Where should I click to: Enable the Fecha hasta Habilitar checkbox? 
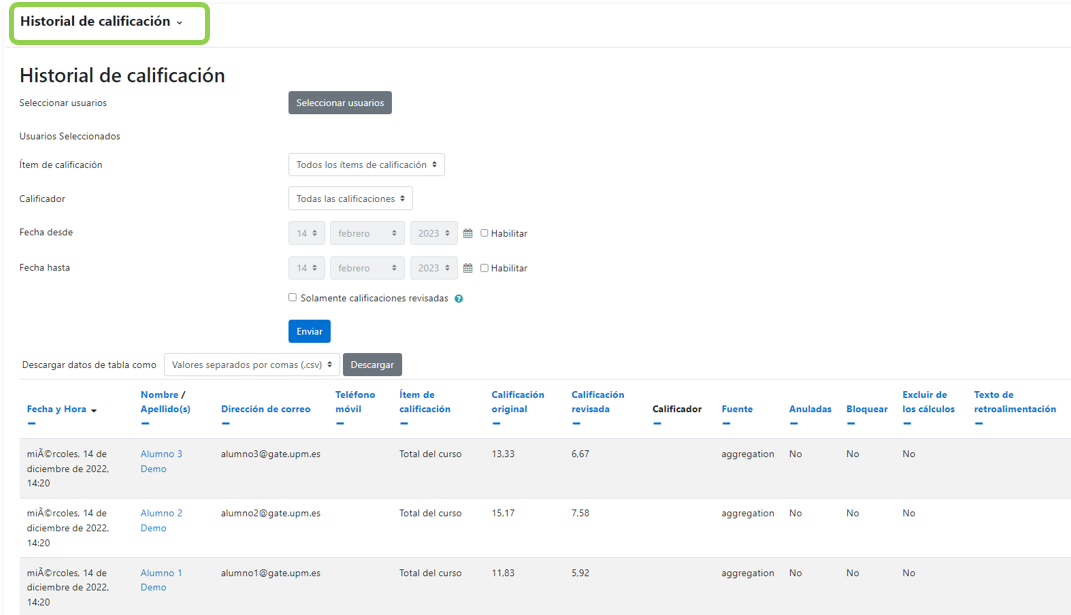tap(485, 268)
